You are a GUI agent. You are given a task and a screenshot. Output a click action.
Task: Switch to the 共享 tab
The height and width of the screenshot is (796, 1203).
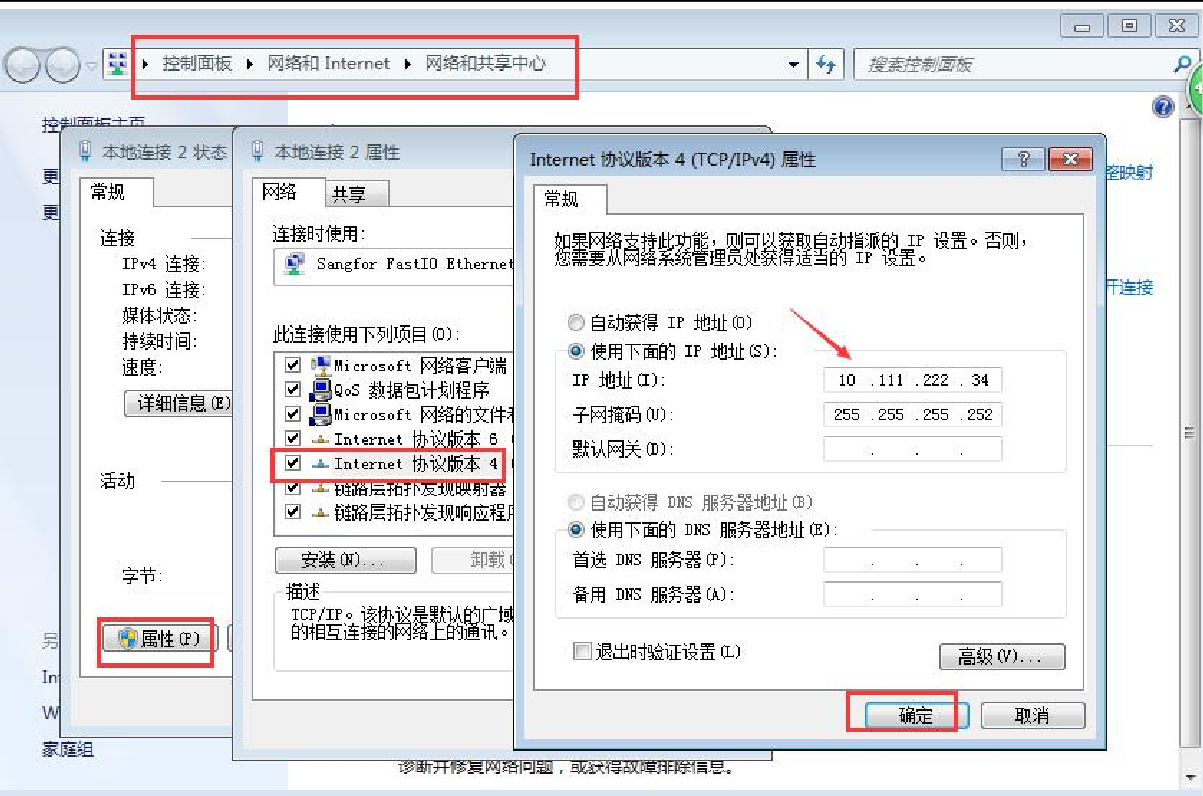(357, 195)
